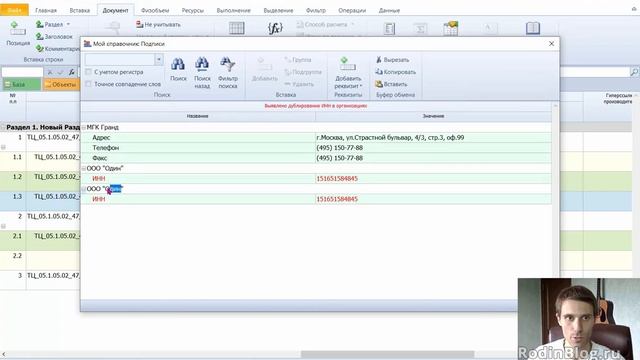640x360 pixels.
Task: Click the bottom horizontal scrollbar thumb
Action: pyautogui.click(x=388, y=354)
